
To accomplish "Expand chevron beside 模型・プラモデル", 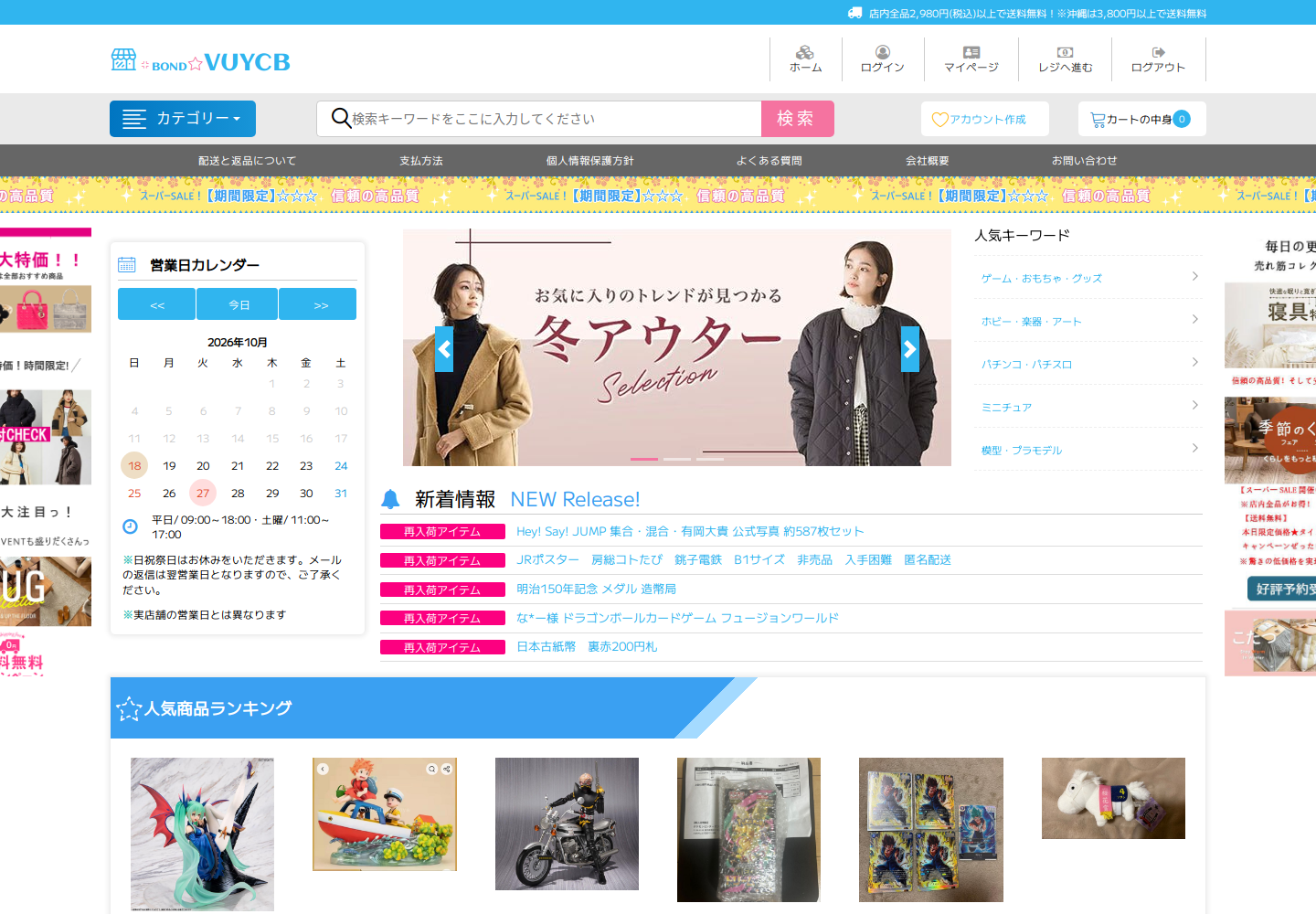I will 1194,448.
